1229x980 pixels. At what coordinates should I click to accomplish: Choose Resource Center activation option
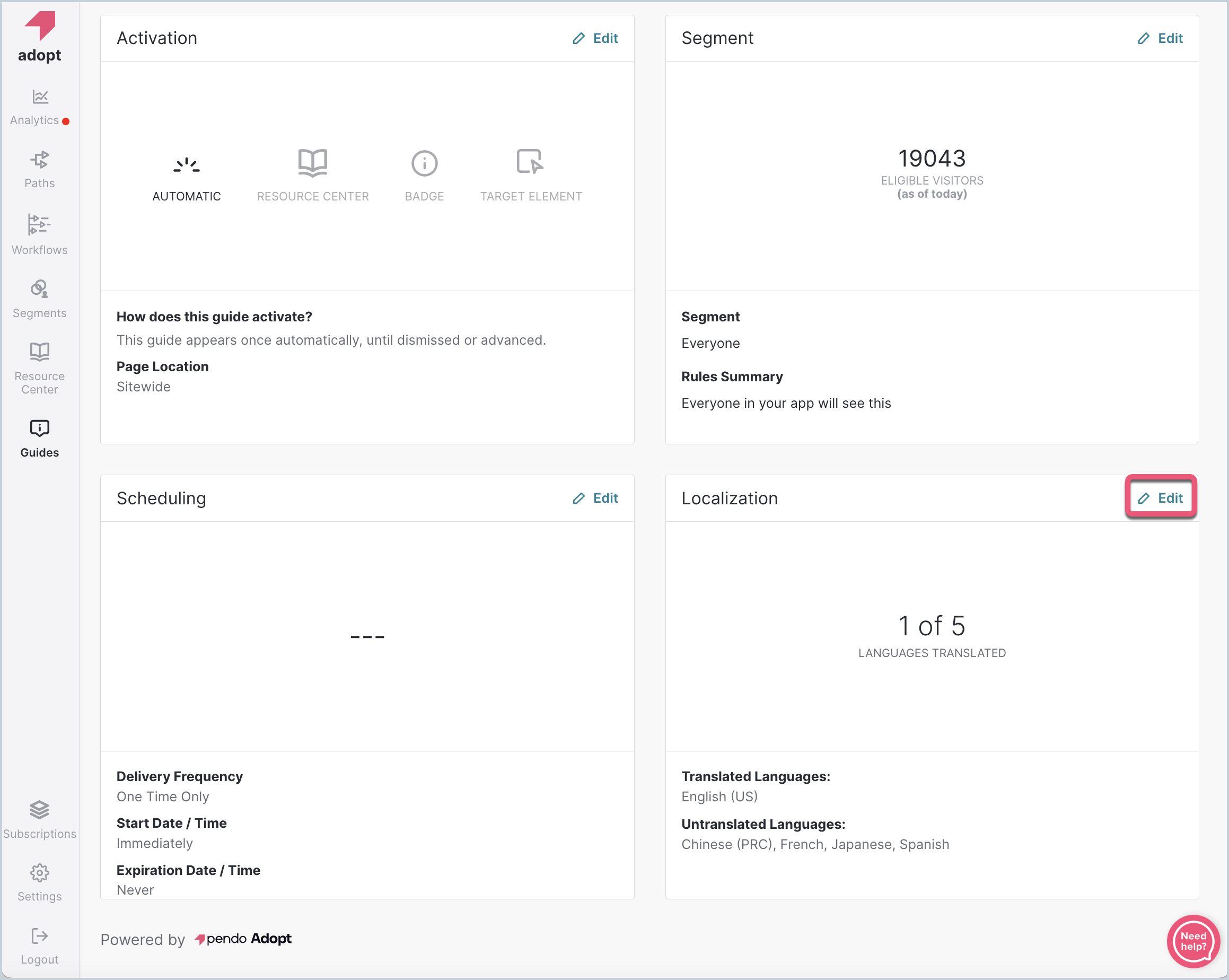click(312, 175)
